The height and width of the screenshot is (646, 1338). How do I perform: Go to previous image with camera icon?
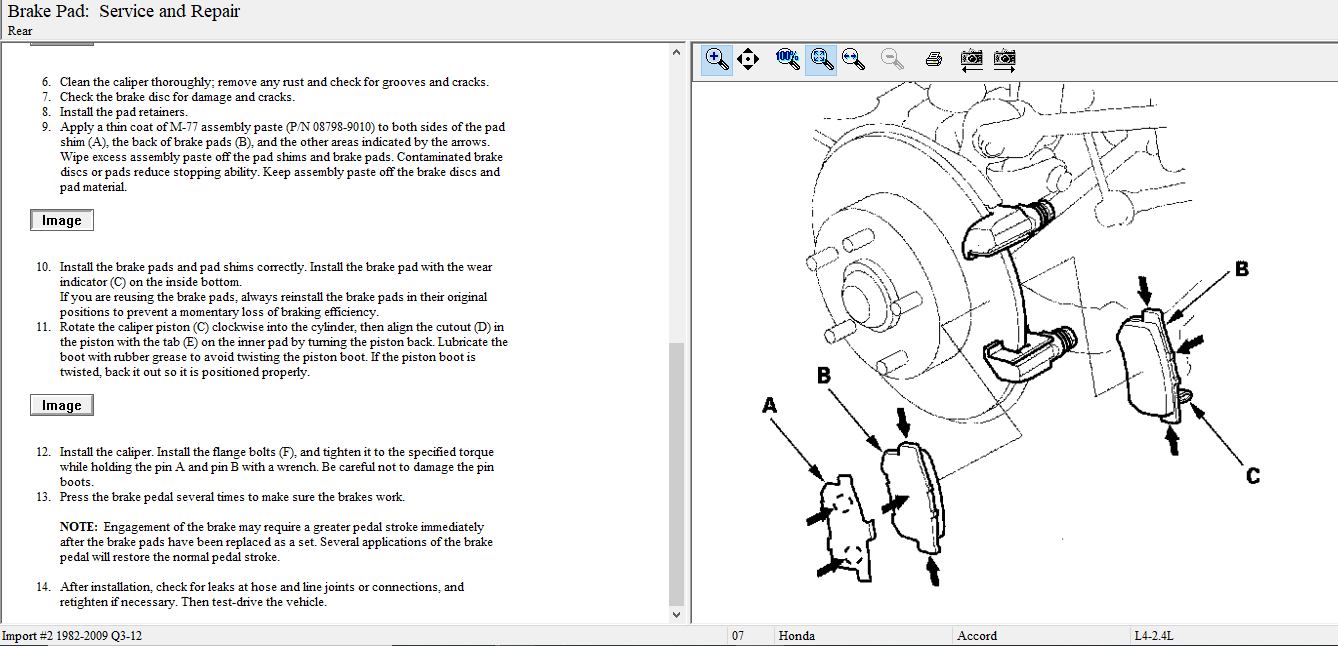[x=971, y=59]
